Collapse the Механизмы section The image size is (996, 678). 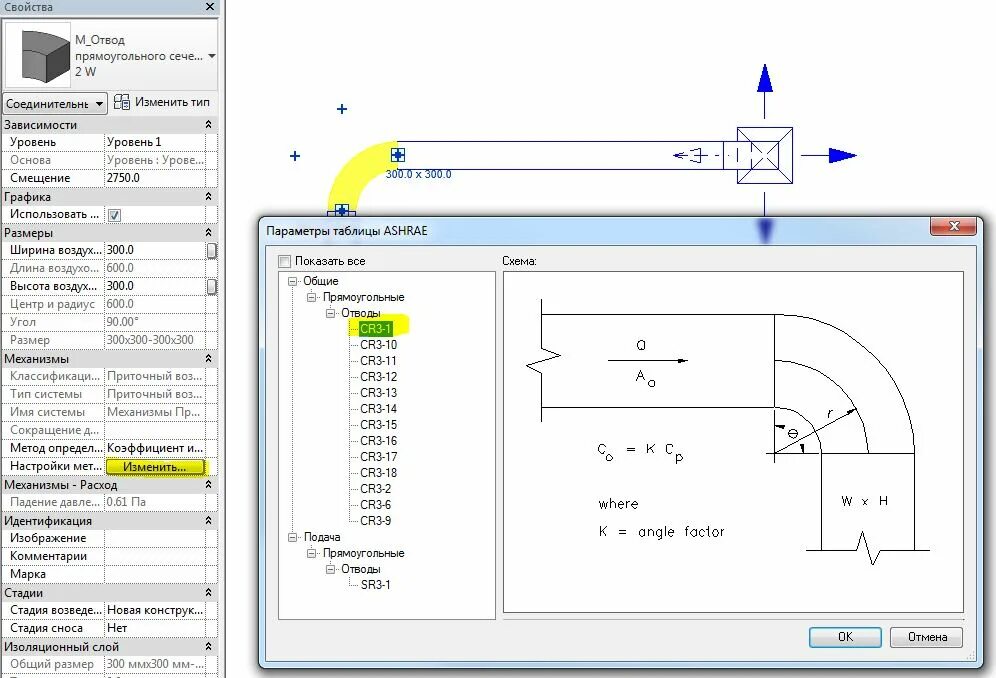pos(208,358)
